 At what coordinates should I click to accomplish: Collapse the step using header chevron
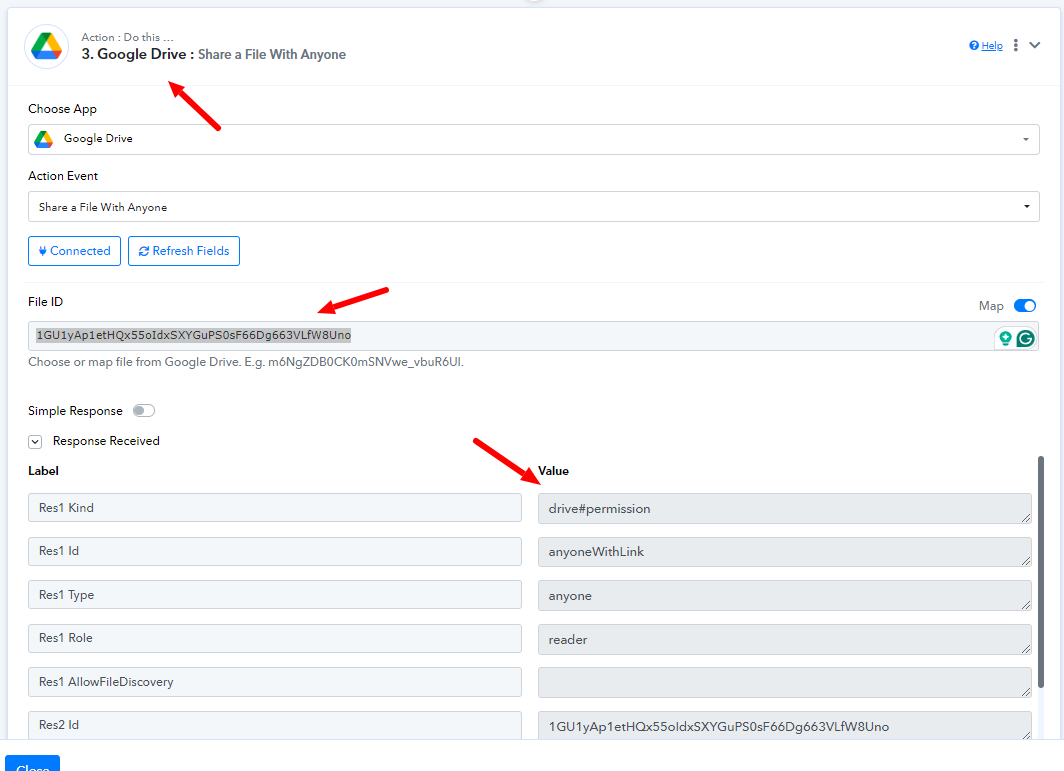pos(1035,45)
